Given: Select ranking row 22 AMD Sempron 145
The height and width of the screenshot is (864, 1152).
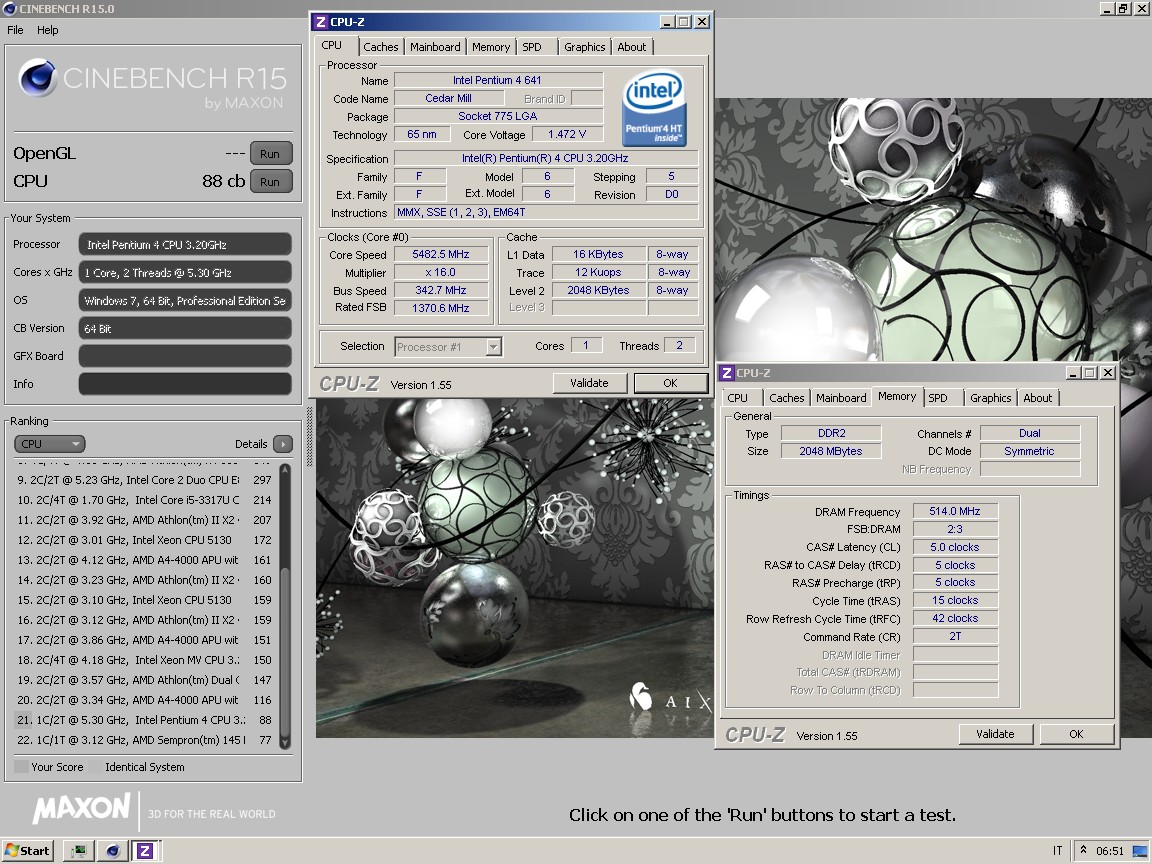Looking at the screenshot, I should 145,740.
